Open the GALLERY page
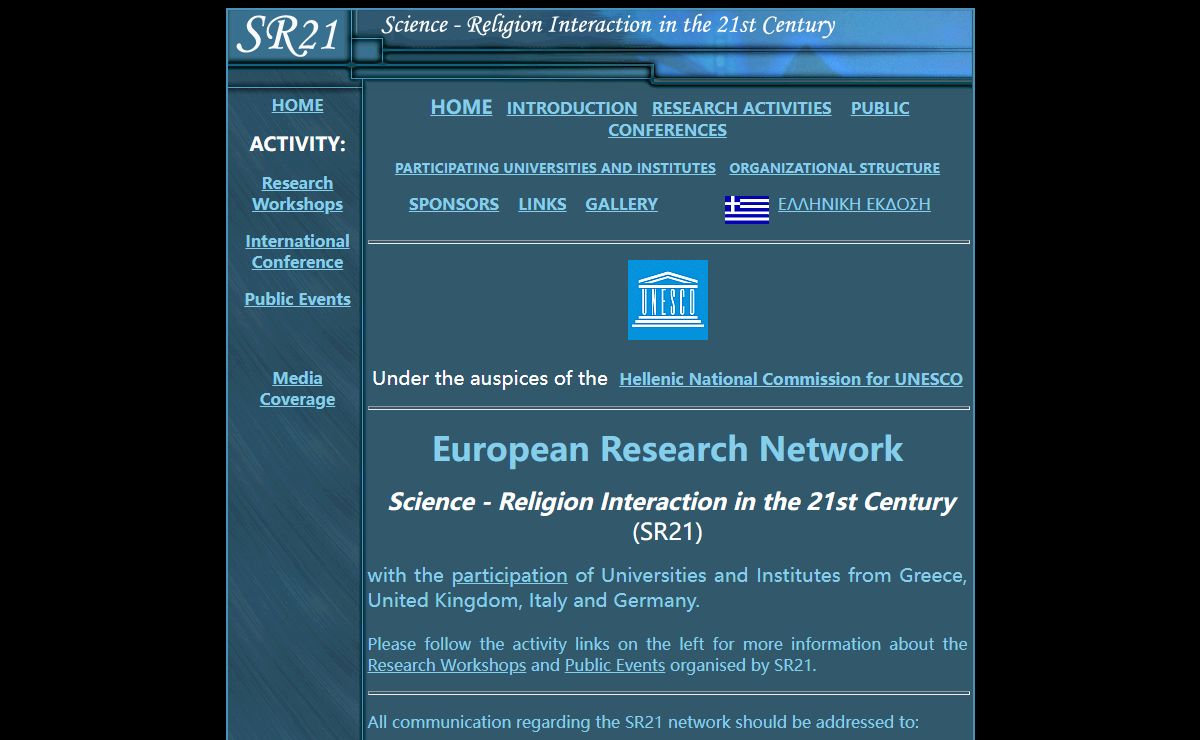Viewport: 1200px width, 740px height. 621,204
